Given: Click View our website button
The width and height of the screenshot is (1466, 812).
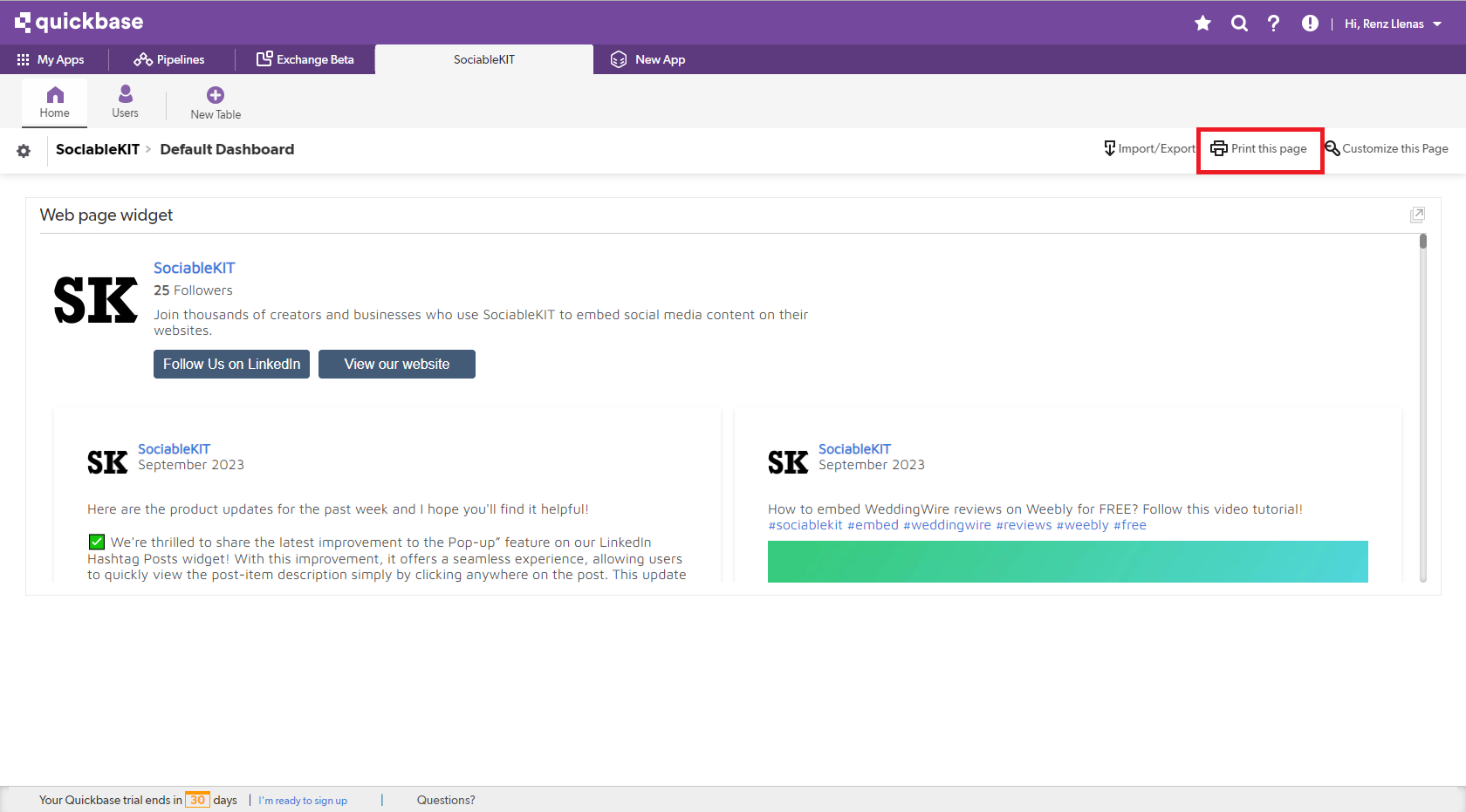Looking at the screenshot, I should coord(397,364).
